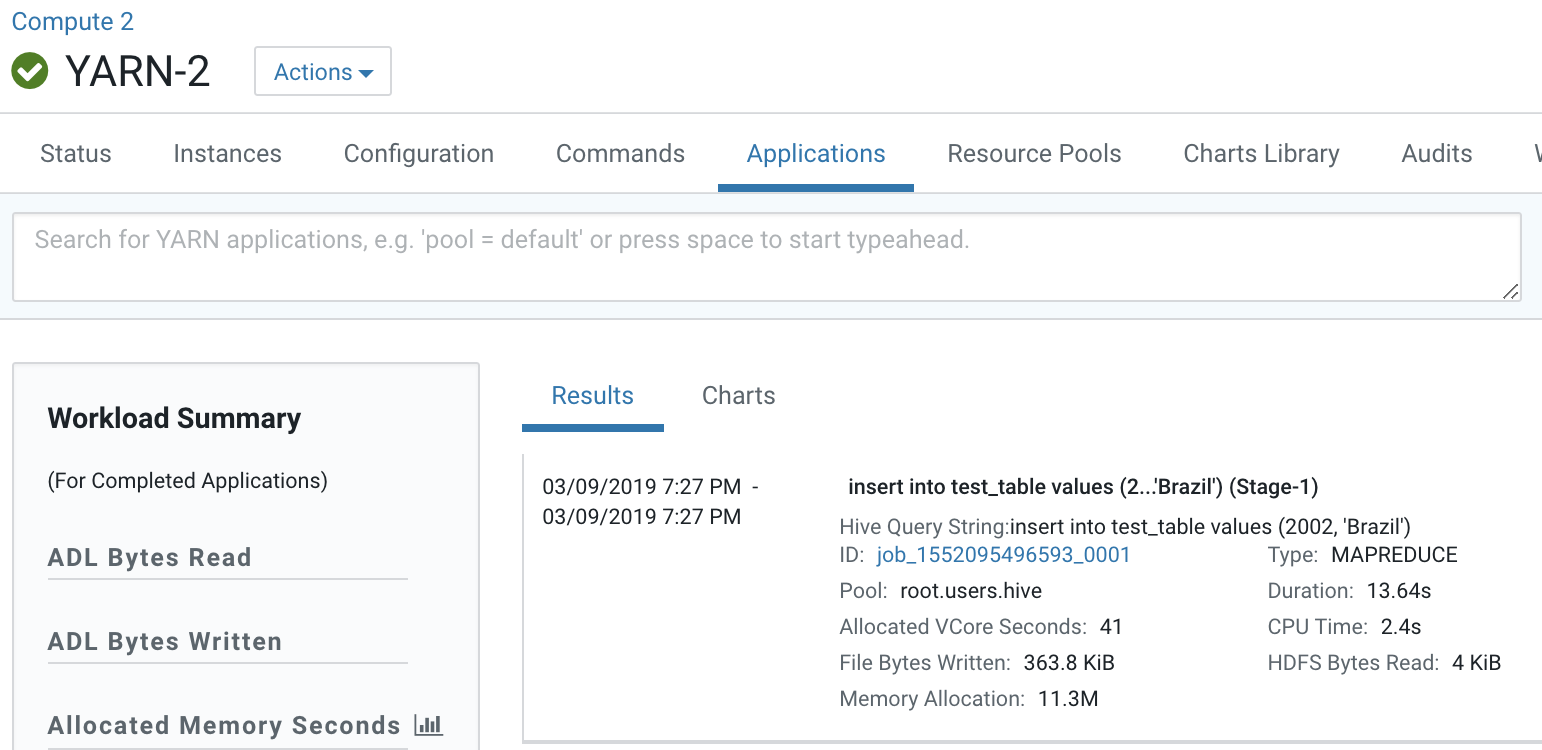Screen dimensions: 1542x750
Task: Select the Configuration tab
Action: point(418,153)
